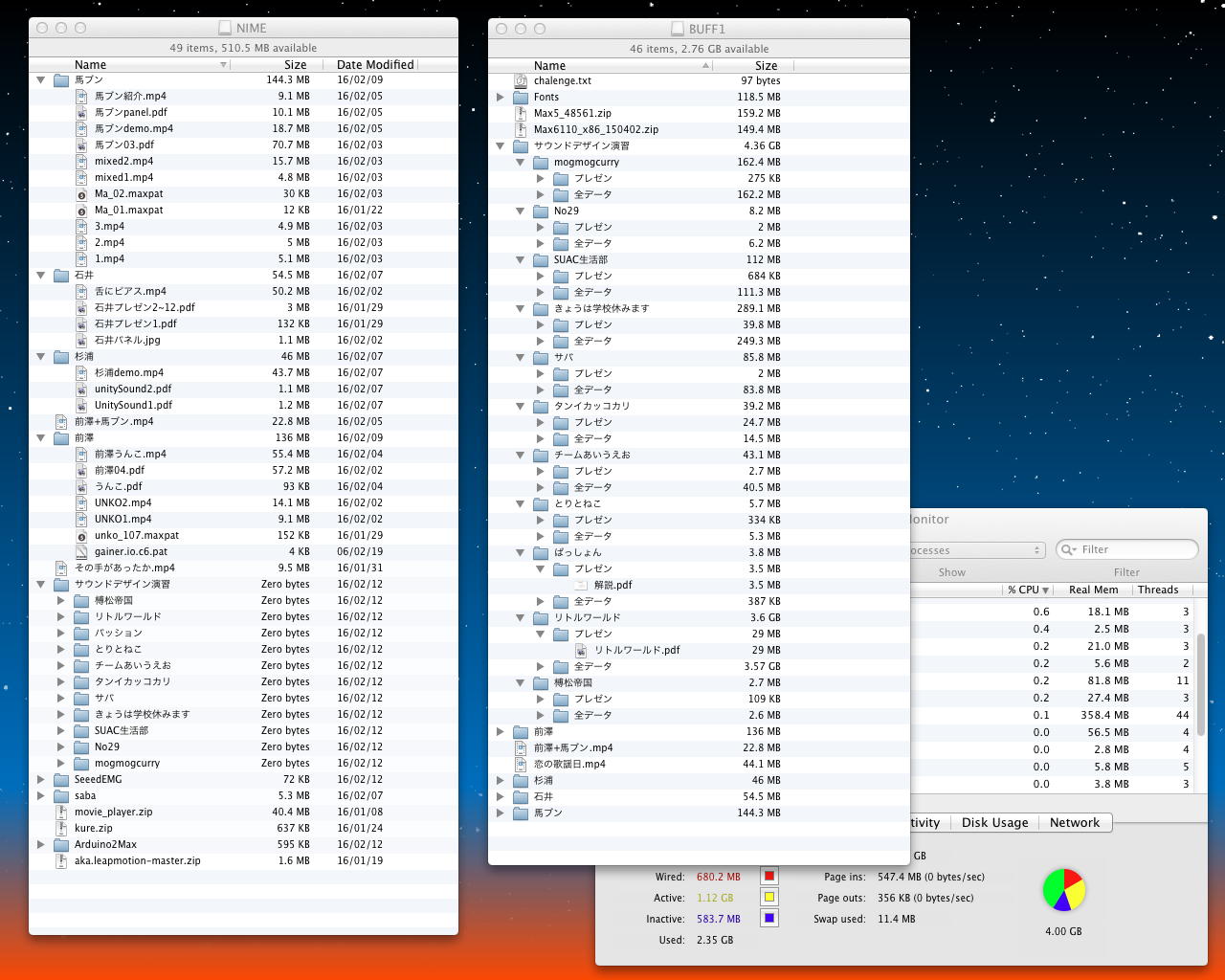
Task: Click the chalenge.txt text file icon
Action: click(521, 80)
